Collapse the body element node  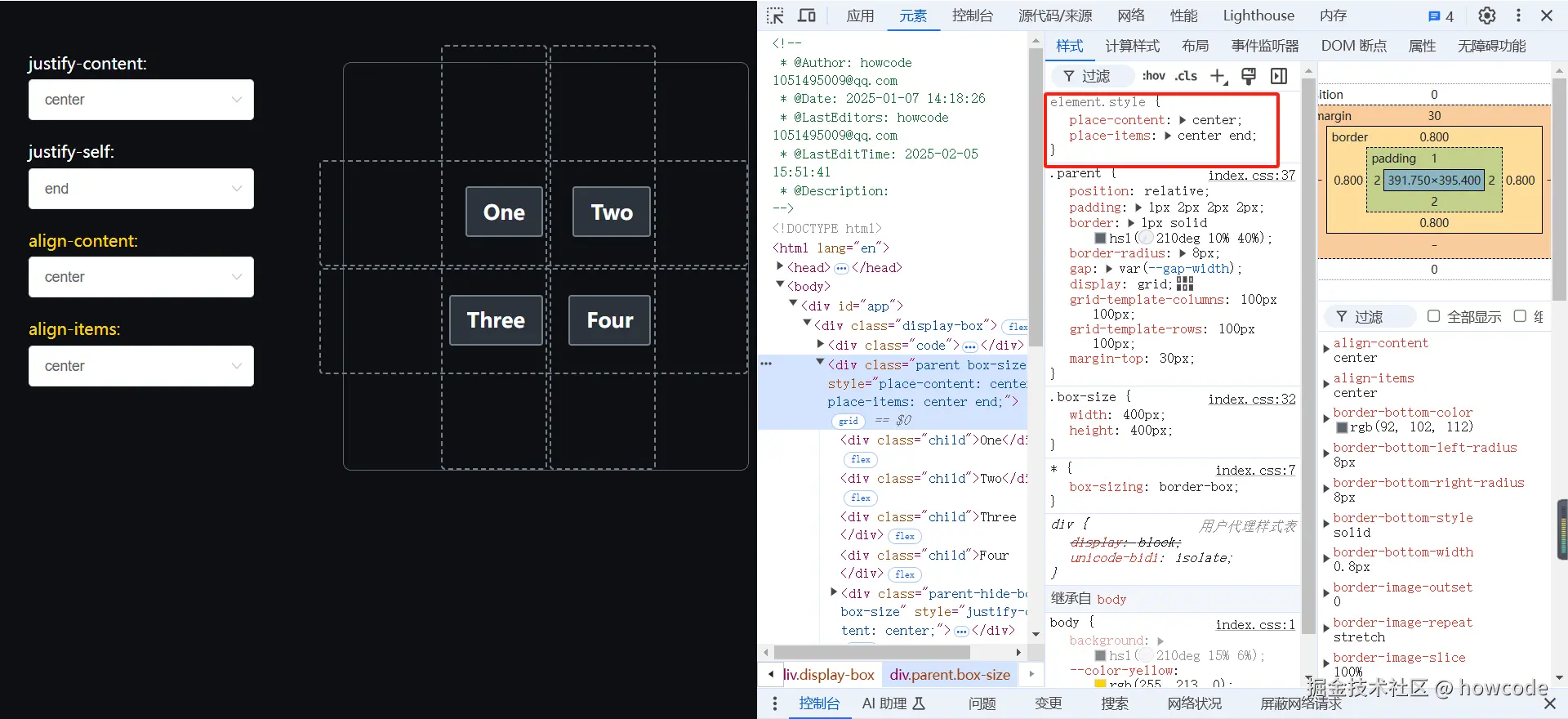tap(780, 285)
